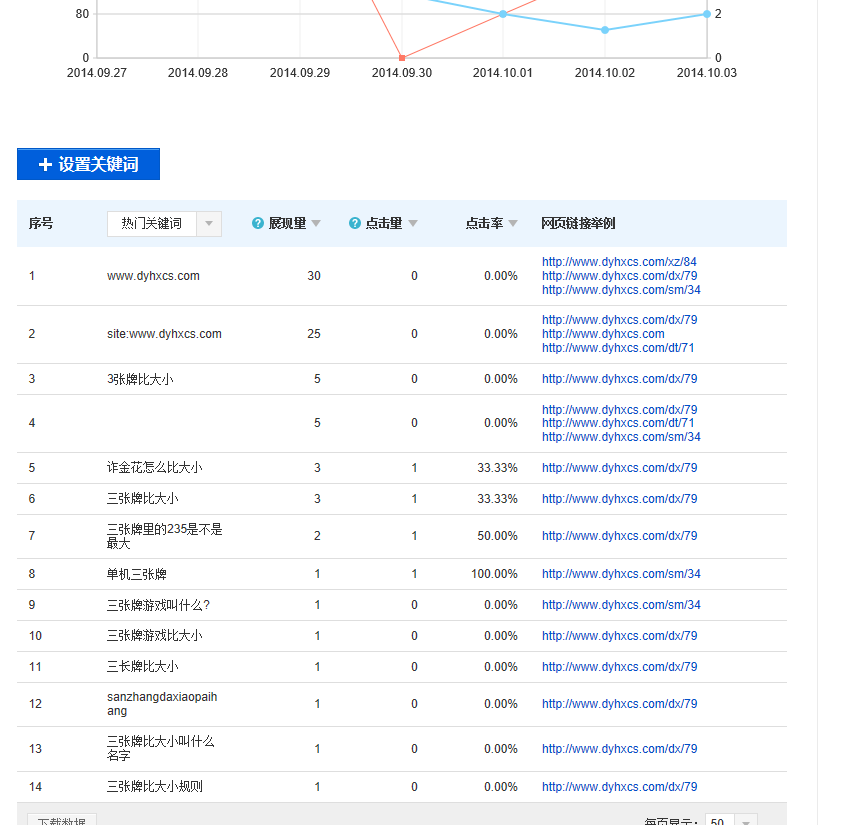Click the 设置关键词 button
This screenshot has width=859, height=825.
tap(88, 164)
